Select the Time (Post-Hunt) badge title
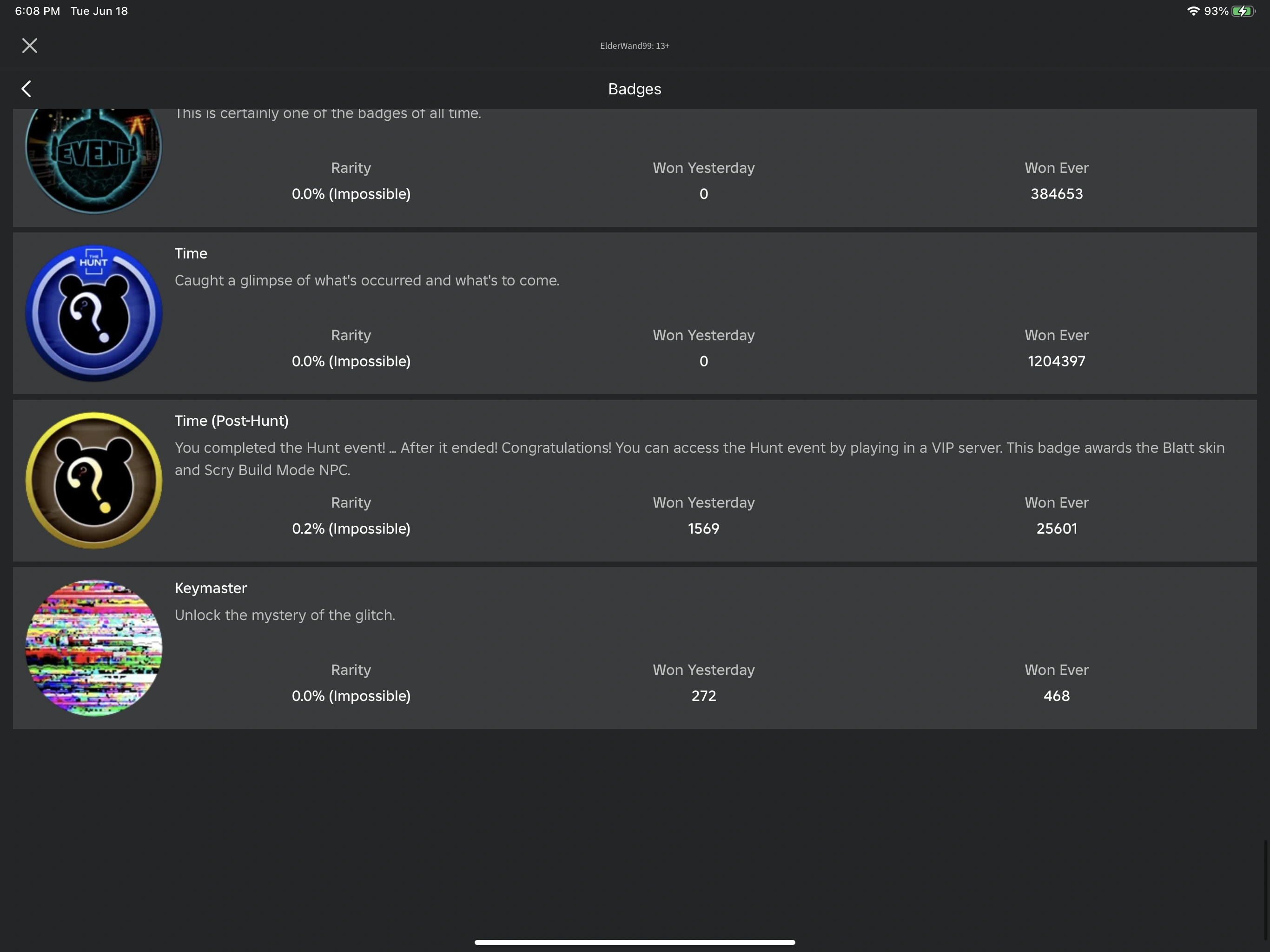 232,421
